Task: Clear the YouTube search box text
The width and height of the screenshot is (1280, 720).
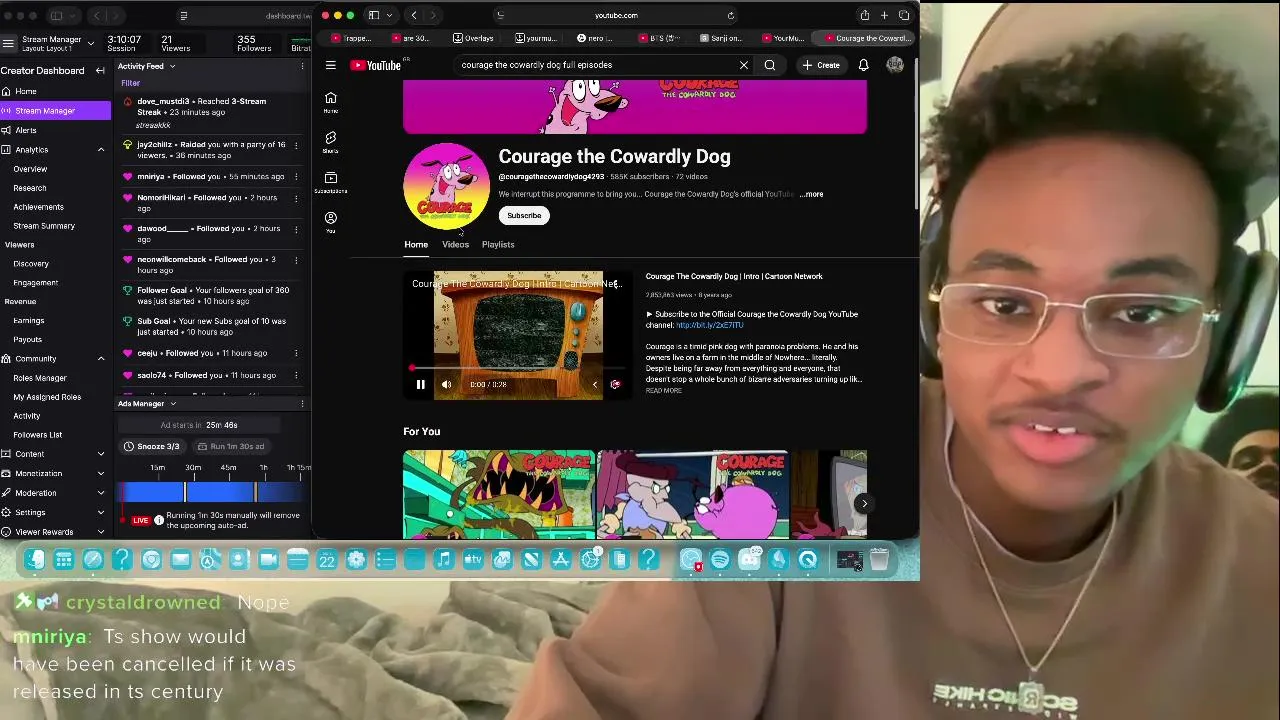Action: tap(744, 65)
